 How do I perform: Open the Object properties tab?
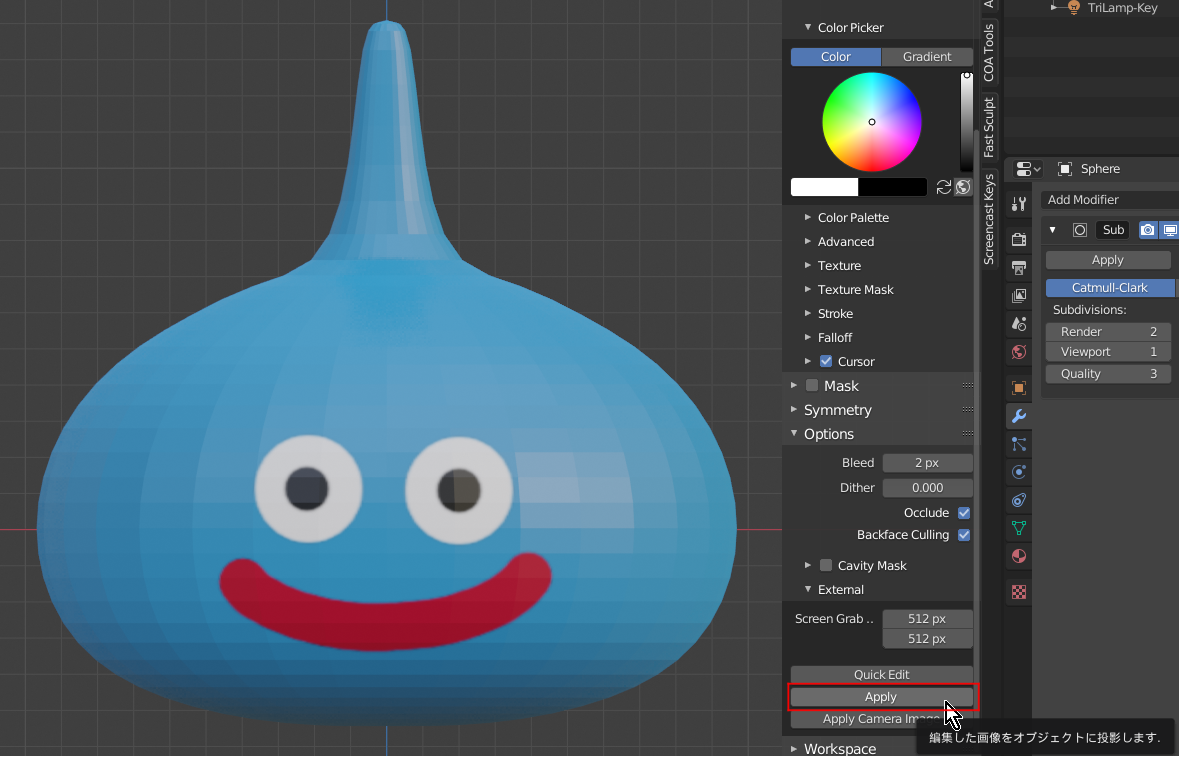point(1019,388)
